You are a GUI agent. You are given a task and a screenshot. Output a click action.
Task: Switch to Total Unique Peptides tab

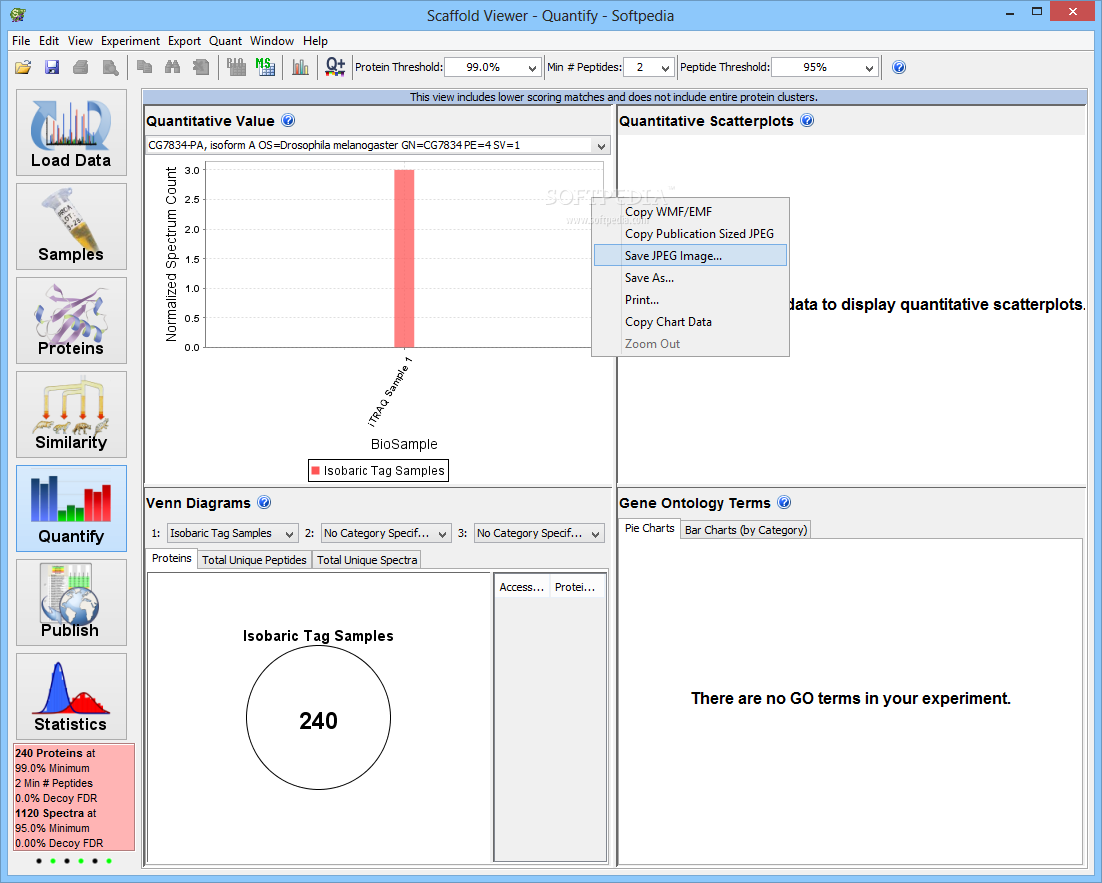(254, 560)
